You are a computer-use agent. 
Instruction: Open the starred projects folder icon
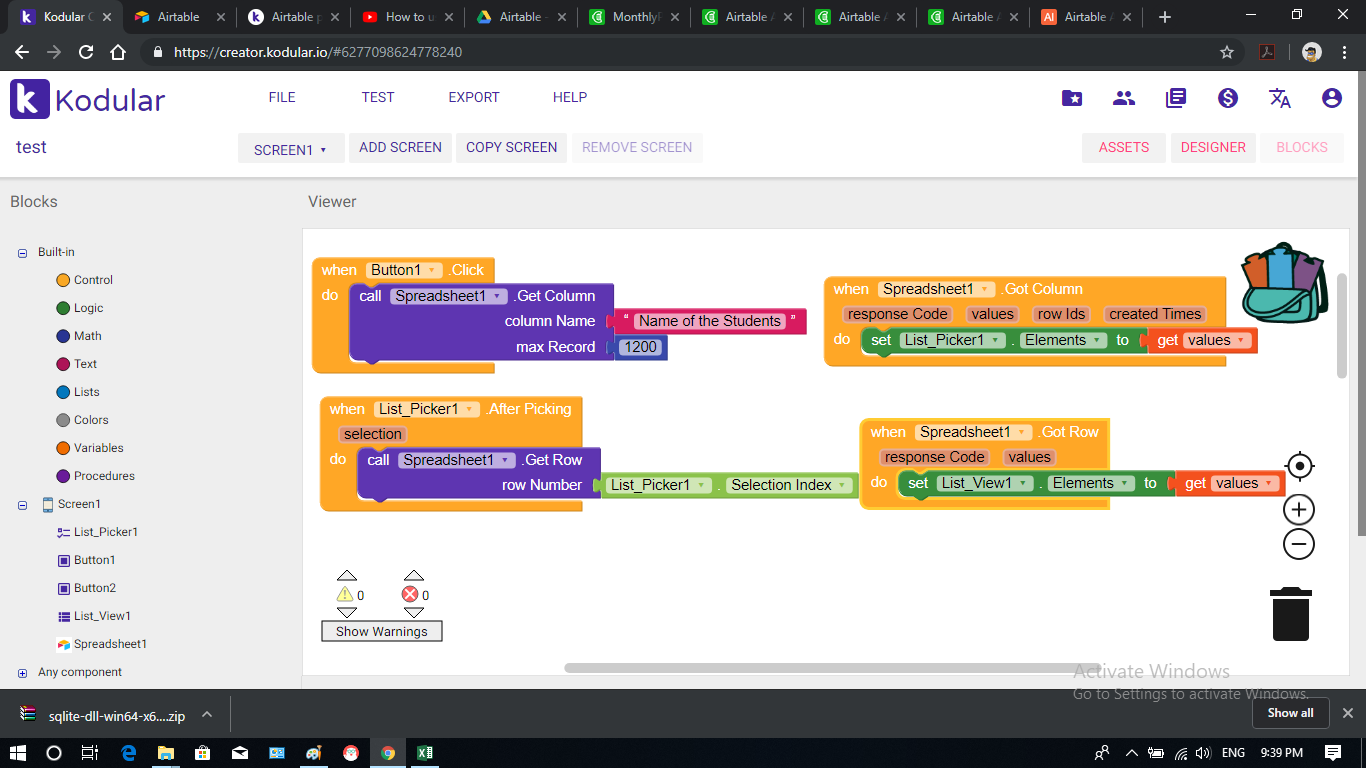click(1072, 98)
